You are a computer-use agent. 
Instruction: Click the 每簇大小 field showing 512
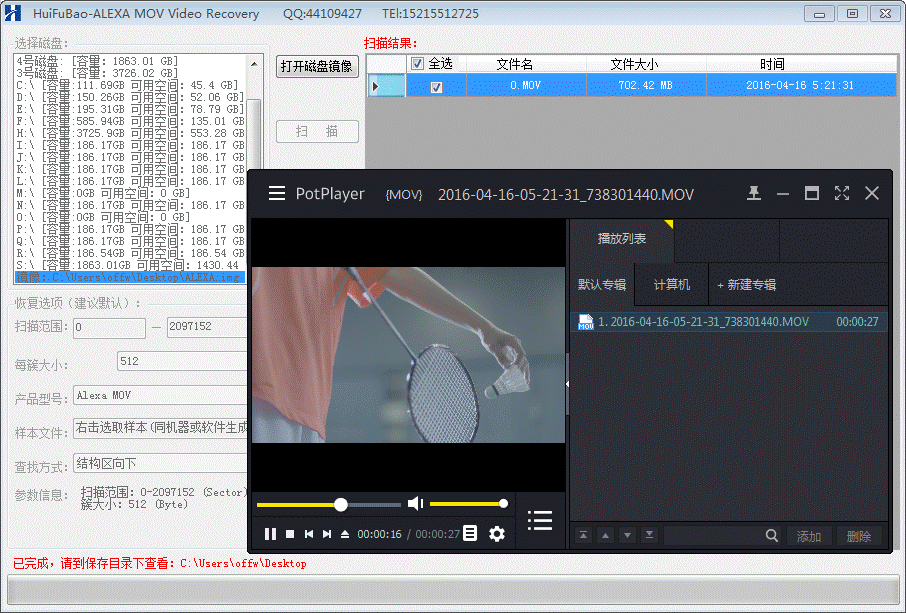click(x=182, y=361)
